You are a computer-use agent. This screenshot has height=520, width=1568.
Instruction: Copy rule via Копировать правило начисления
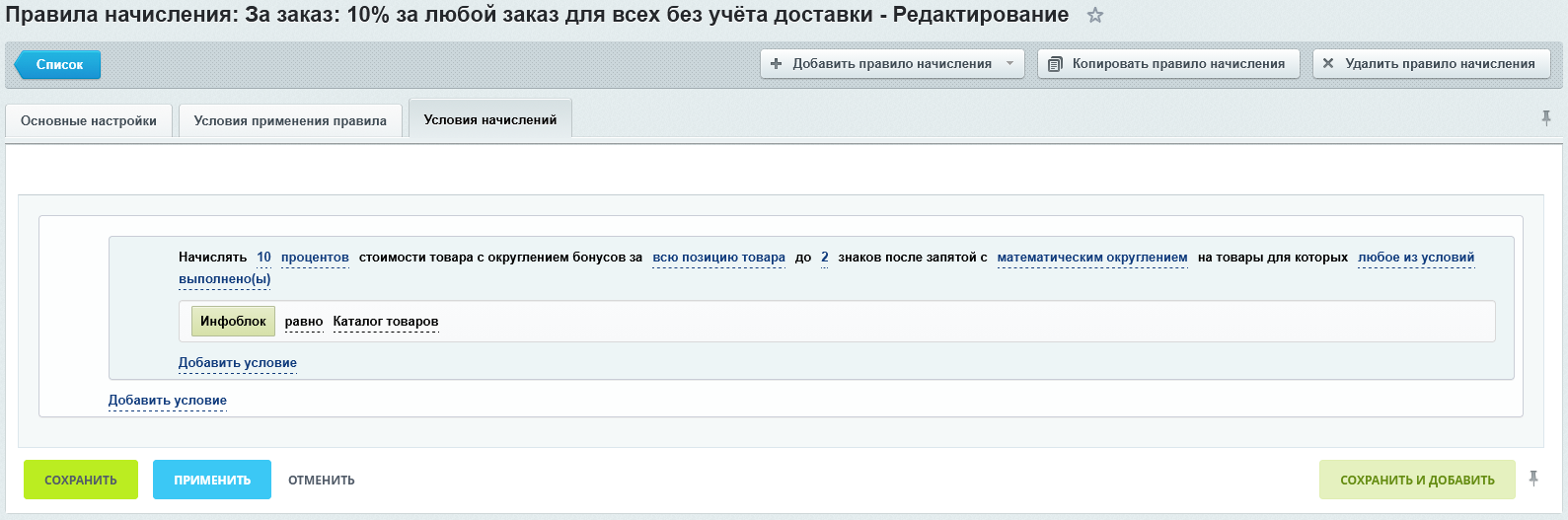pos(1167,64)
